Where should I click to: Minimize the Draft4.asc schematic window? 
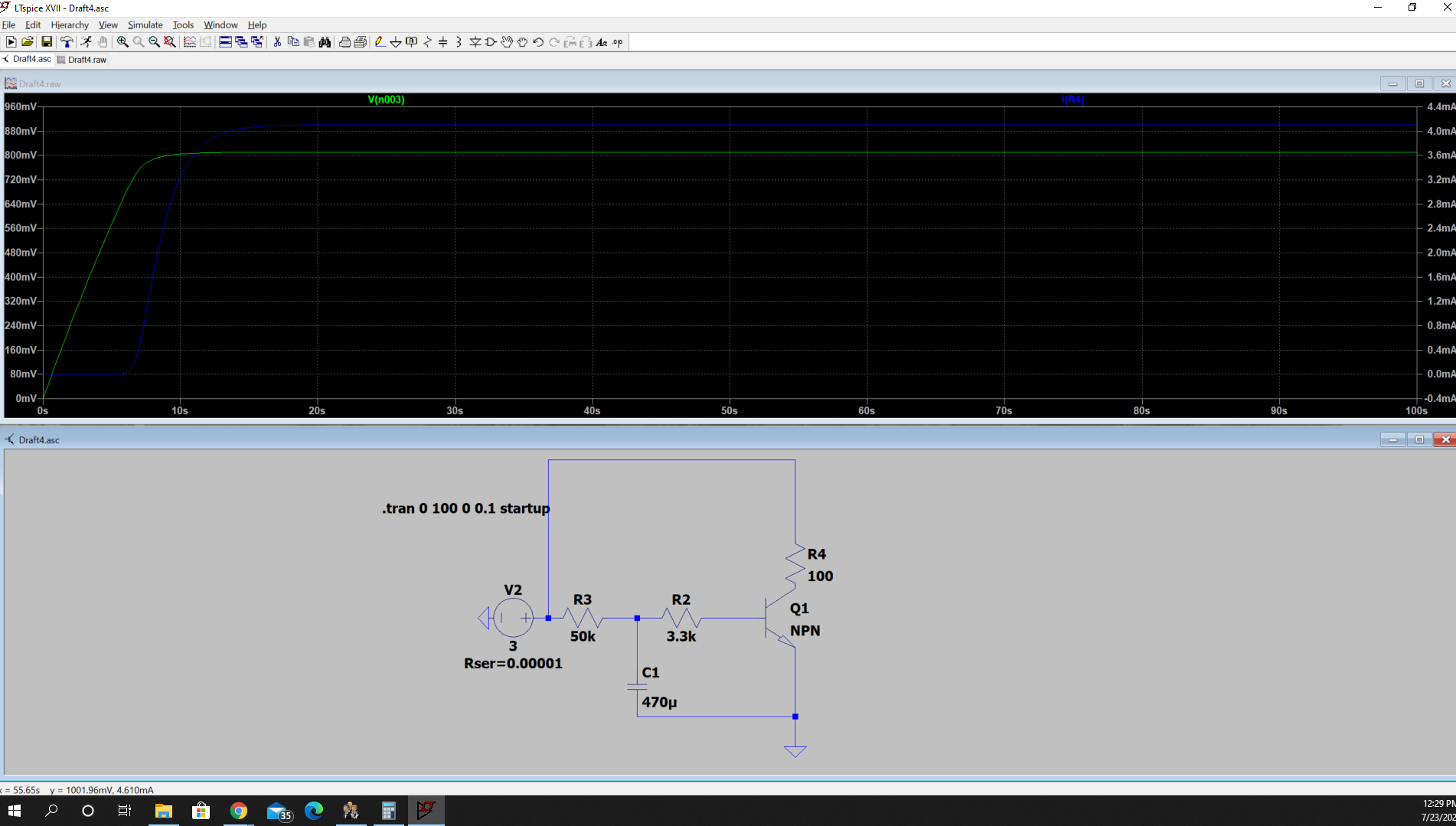tap(1392, 439)
